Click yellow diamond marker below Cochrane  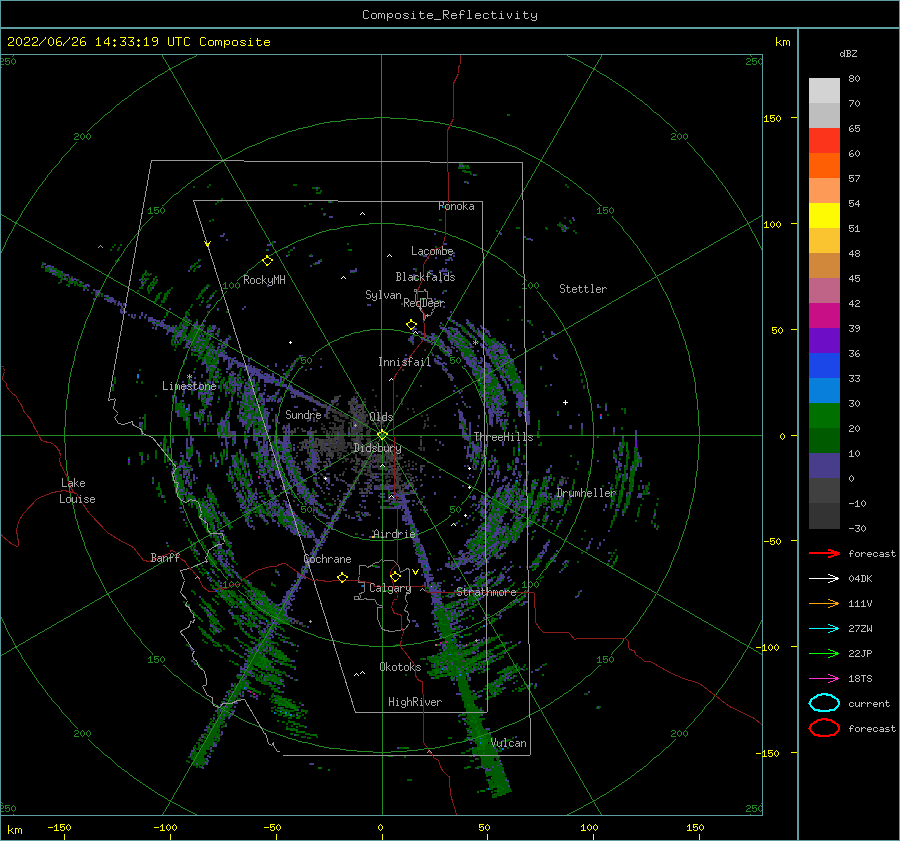[343, 577]
